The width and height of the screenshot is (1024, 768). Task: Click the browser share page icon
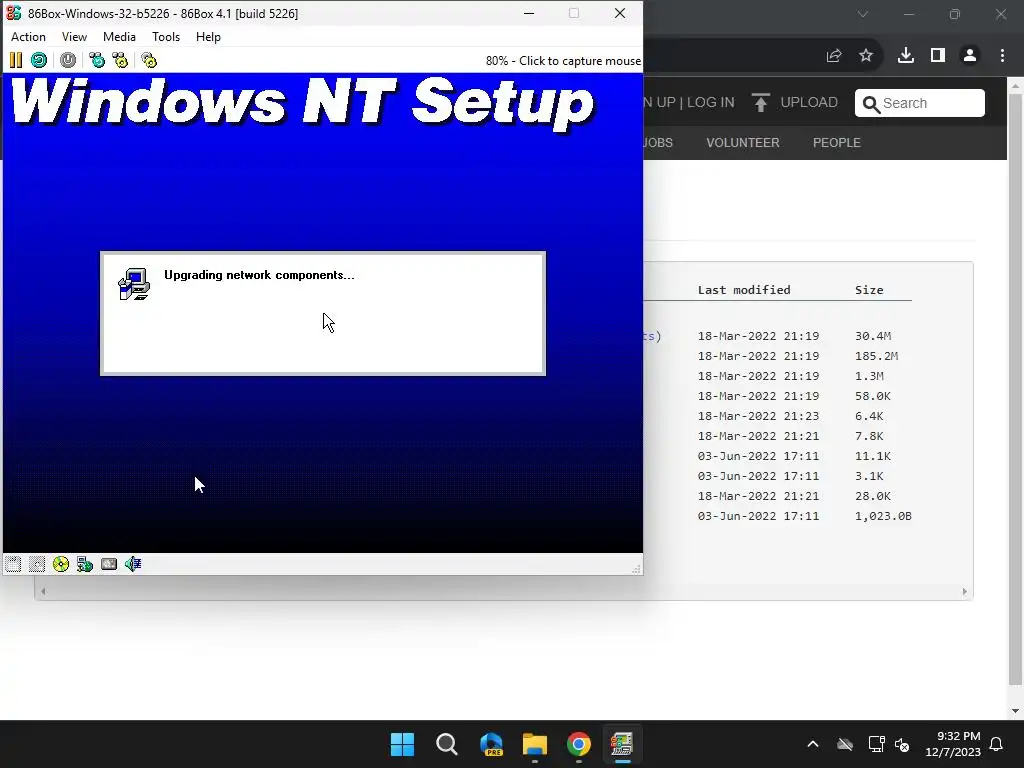click(x=834, y=56)
